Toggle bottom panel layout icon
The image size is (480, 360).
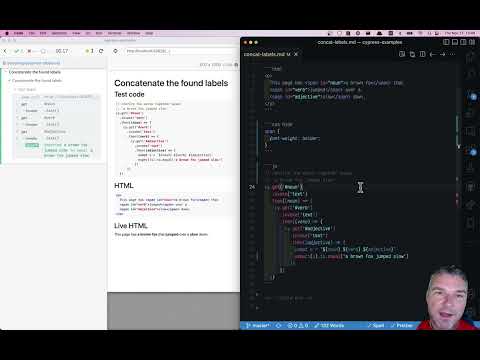[455, 42]
